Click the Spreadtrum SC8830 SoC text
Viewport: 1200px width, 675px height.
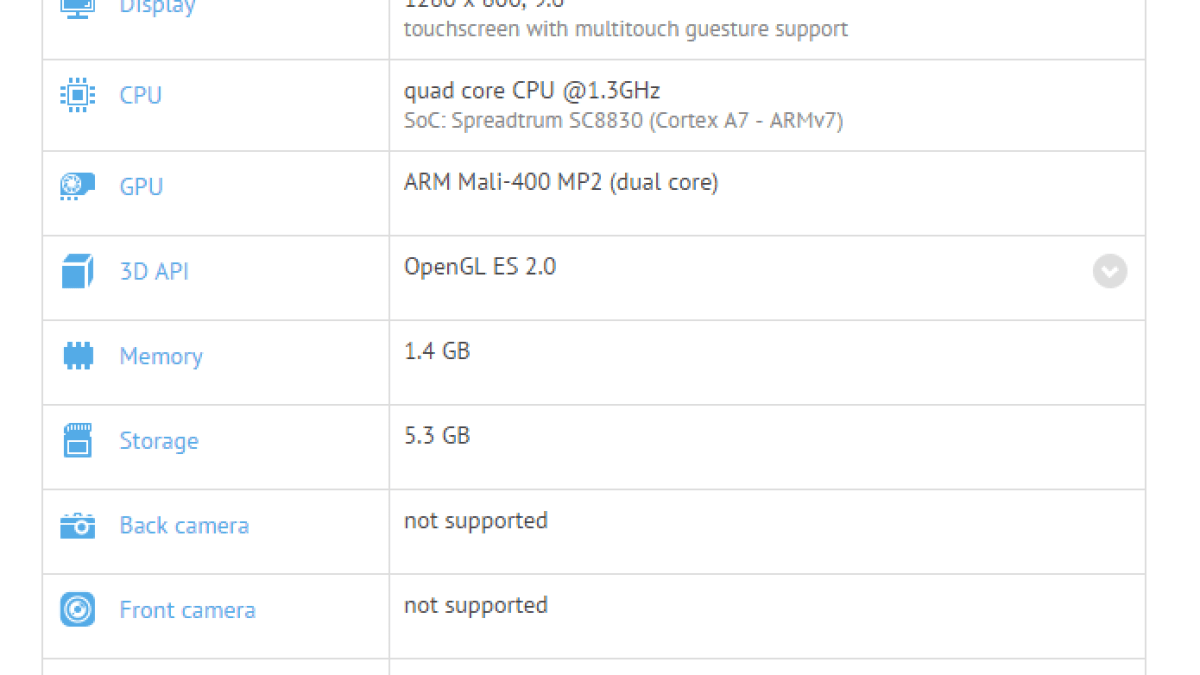pyautogui.click(x=623, y=121)
